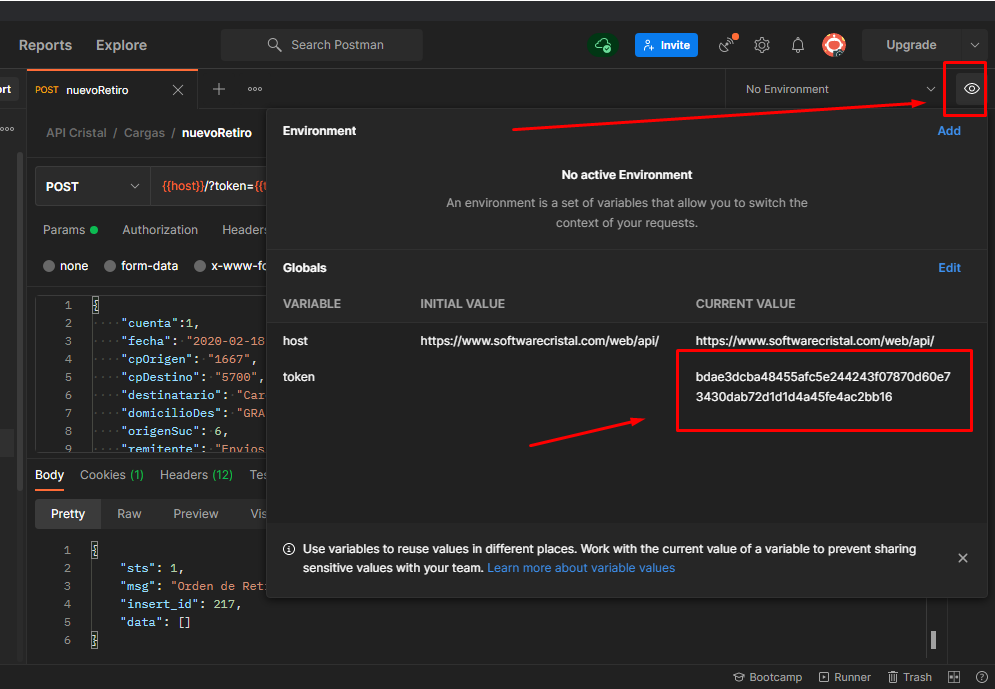The height and width of the screenshot is (689, 995).
Task: Click the info icon in banner
Action: (x=289, y=549)
